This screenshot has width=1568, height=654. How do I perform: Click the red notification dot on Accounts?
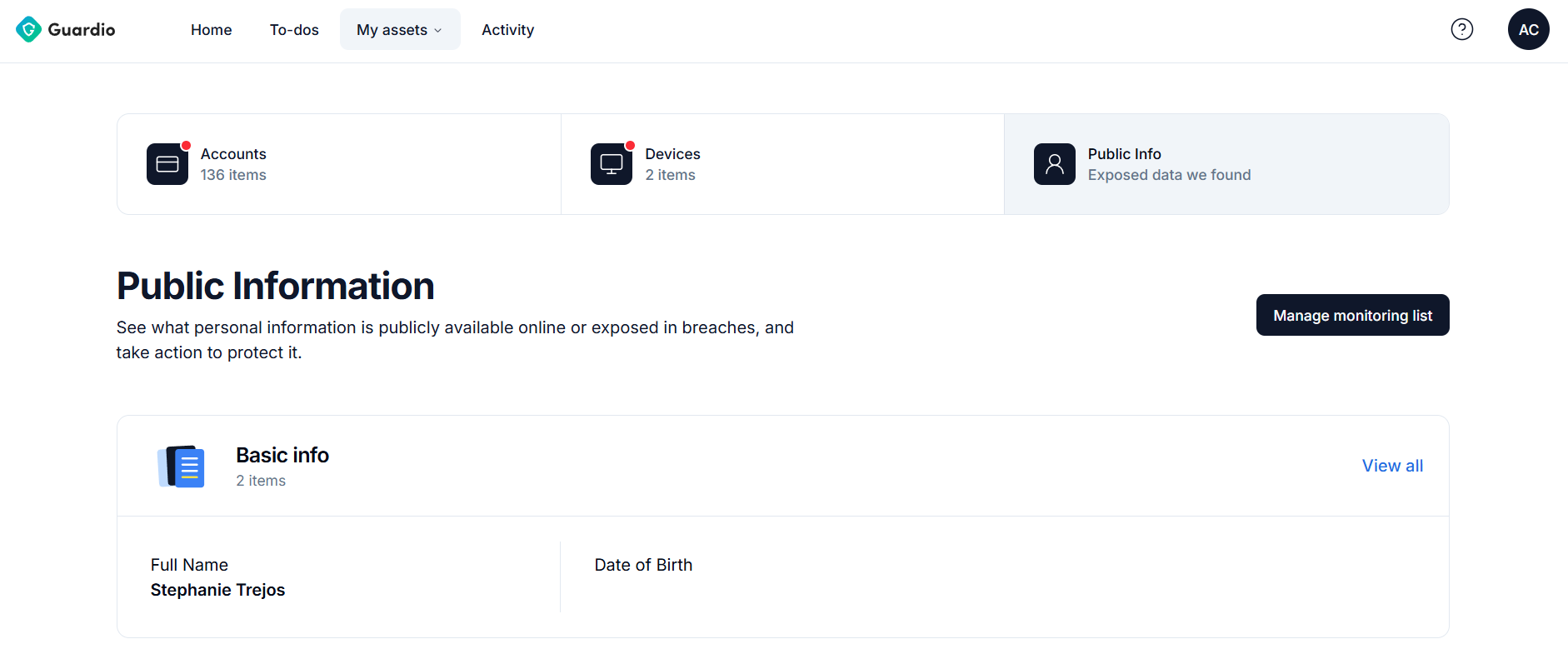186,144
